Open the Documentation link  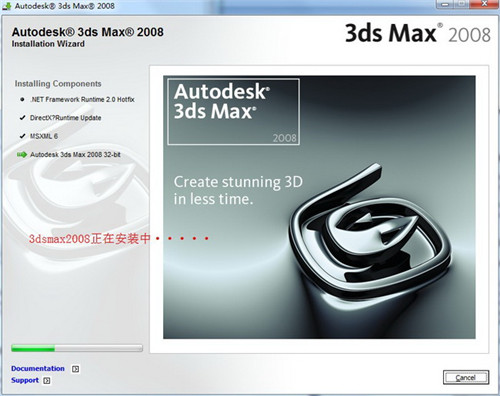[38, 368]
